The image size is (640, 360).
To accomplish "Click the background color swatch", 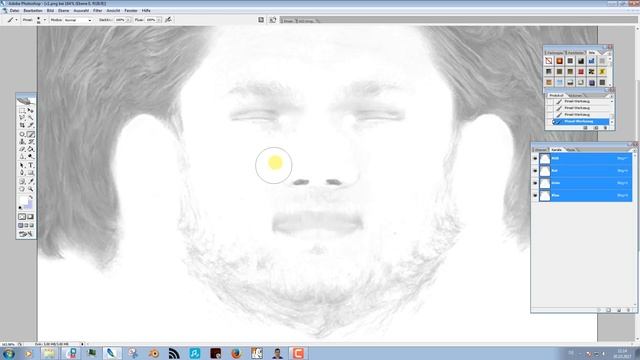I will click(29, 205).
